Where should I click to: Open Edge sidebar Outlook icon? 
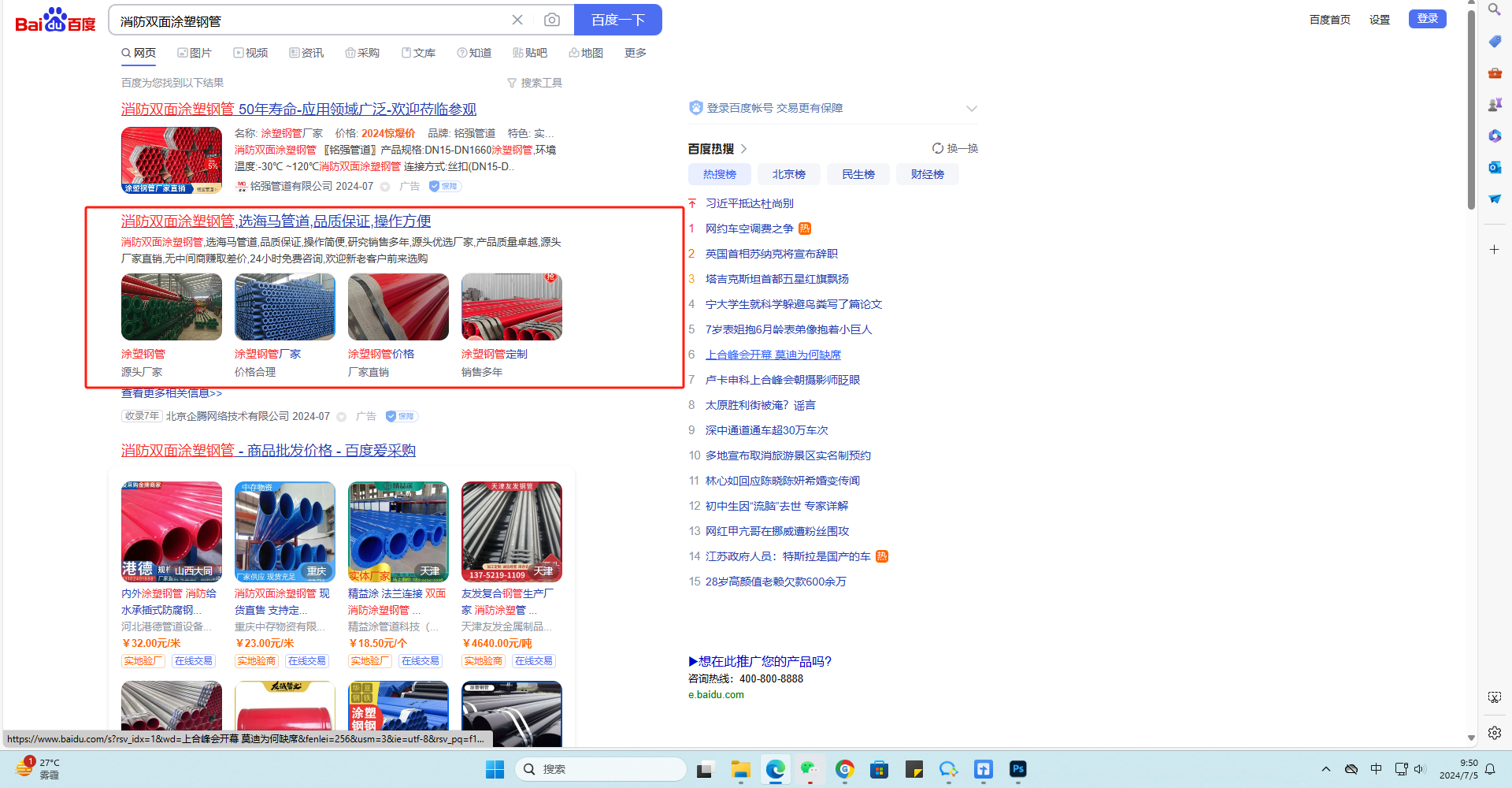pyautogui.click(x=1495, y=167)
